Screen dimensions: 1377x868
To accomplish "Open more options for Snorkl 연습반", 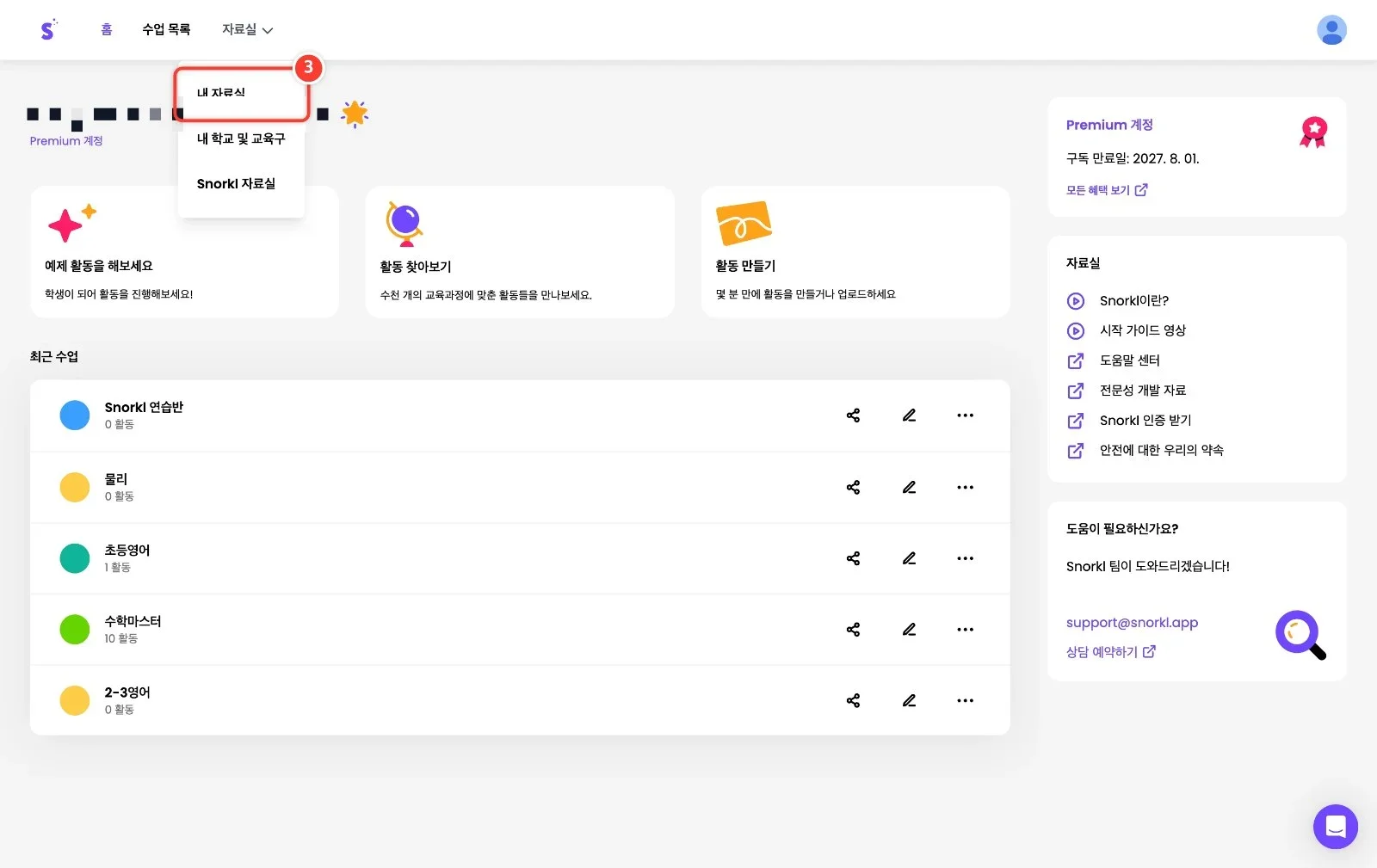I will [x=966, y=416].
